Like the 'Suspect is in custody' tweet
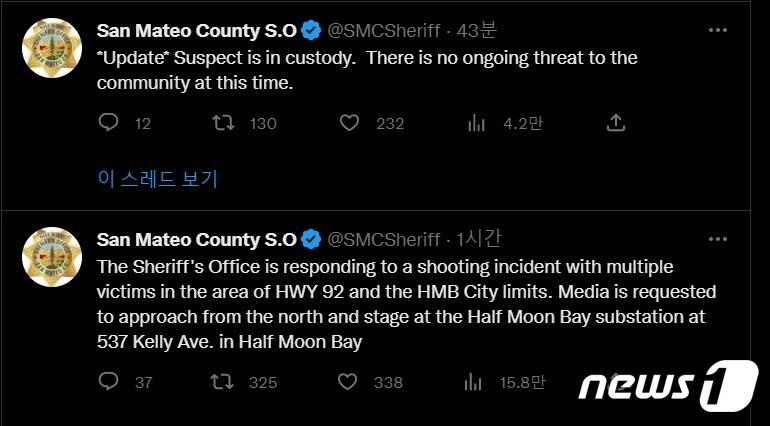This screenshot has width=770, height=426. (x=349, y=123)
